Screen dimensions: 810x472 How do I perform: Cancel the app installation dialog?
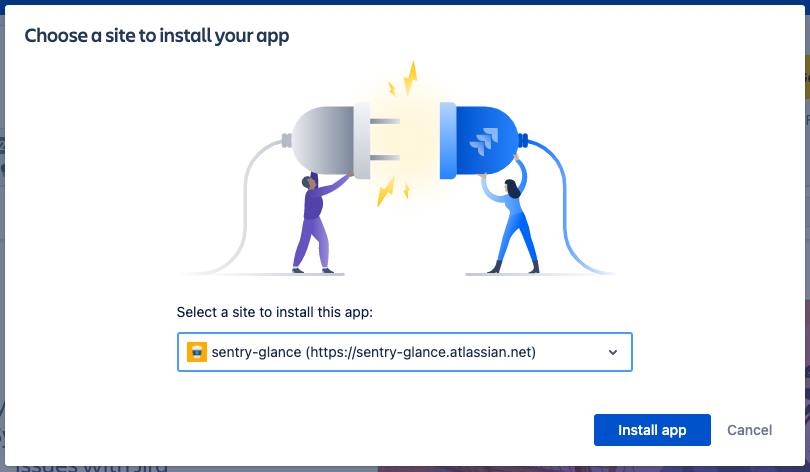tap(749, 430)
